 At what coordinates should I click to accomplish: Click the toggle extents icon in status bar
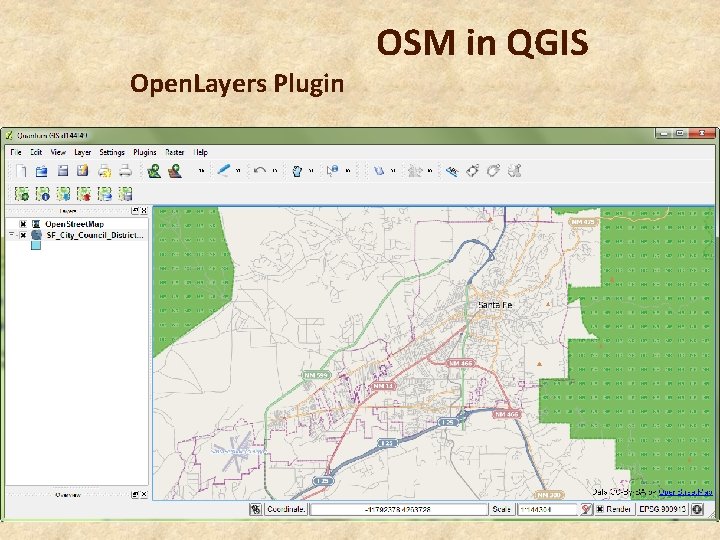tap(256, 509)
